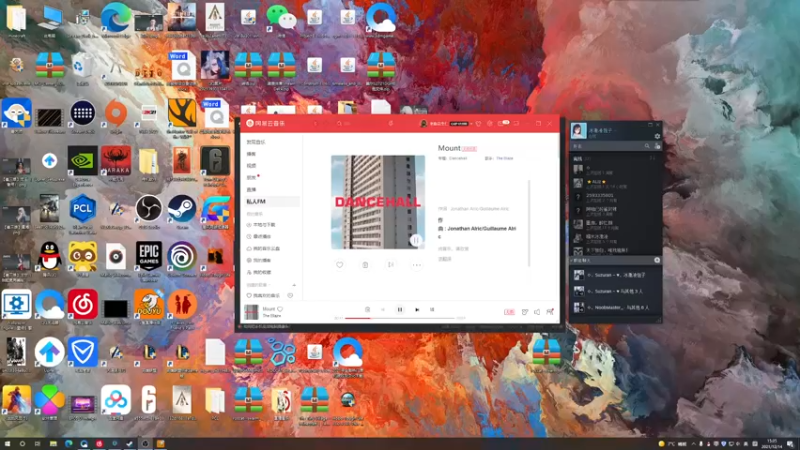Click the lyrics panel scrollbar
Image resolution: width=800 pixels, height=450 pixels.
[529, 223]
